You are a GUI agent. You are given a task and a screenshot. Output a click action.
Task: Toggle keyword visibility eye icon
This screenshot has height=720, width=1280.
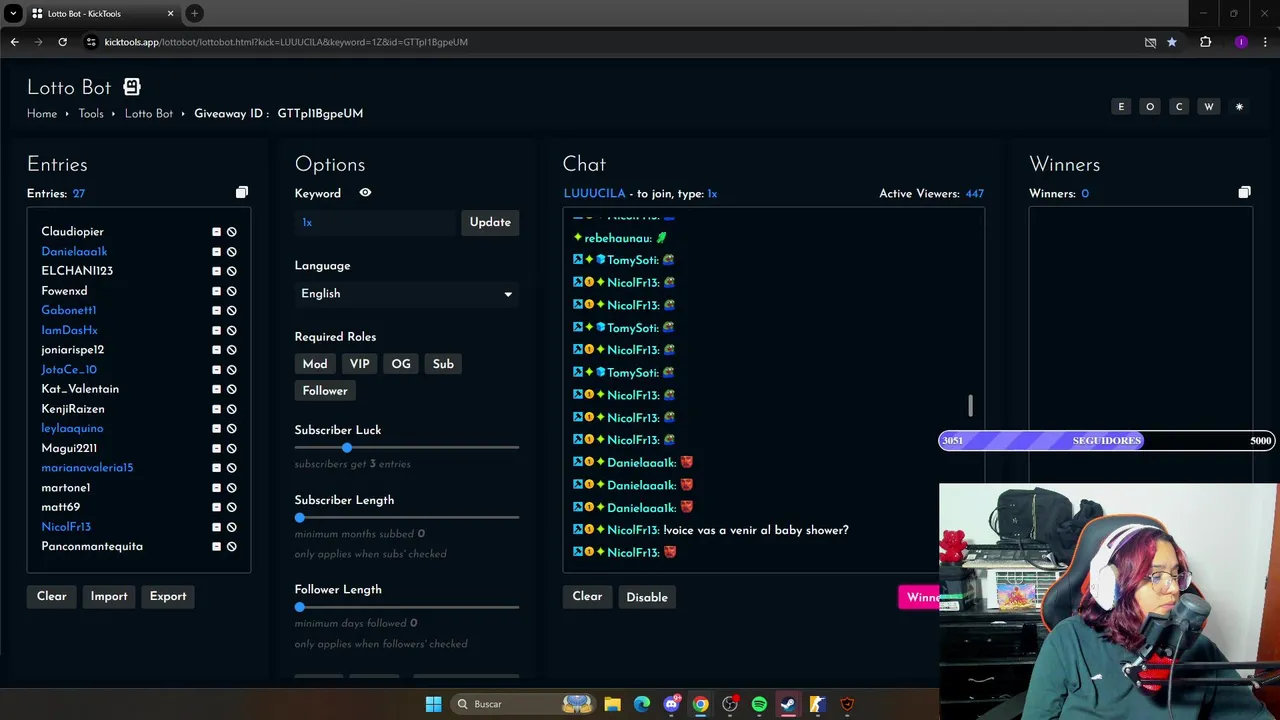(365, 193)
